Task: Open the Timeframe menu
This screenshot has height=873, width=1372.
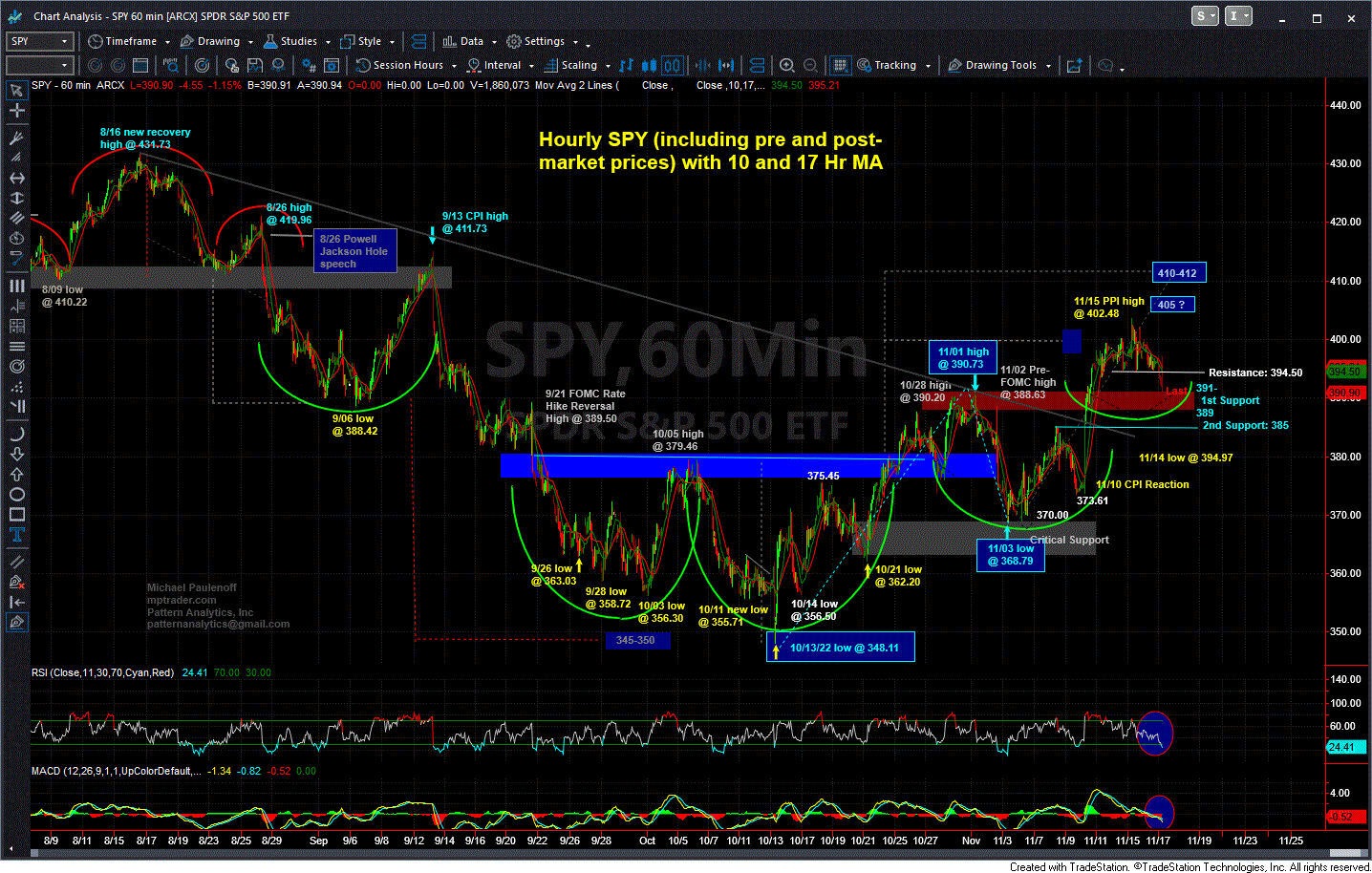Action: pos(122,41)
